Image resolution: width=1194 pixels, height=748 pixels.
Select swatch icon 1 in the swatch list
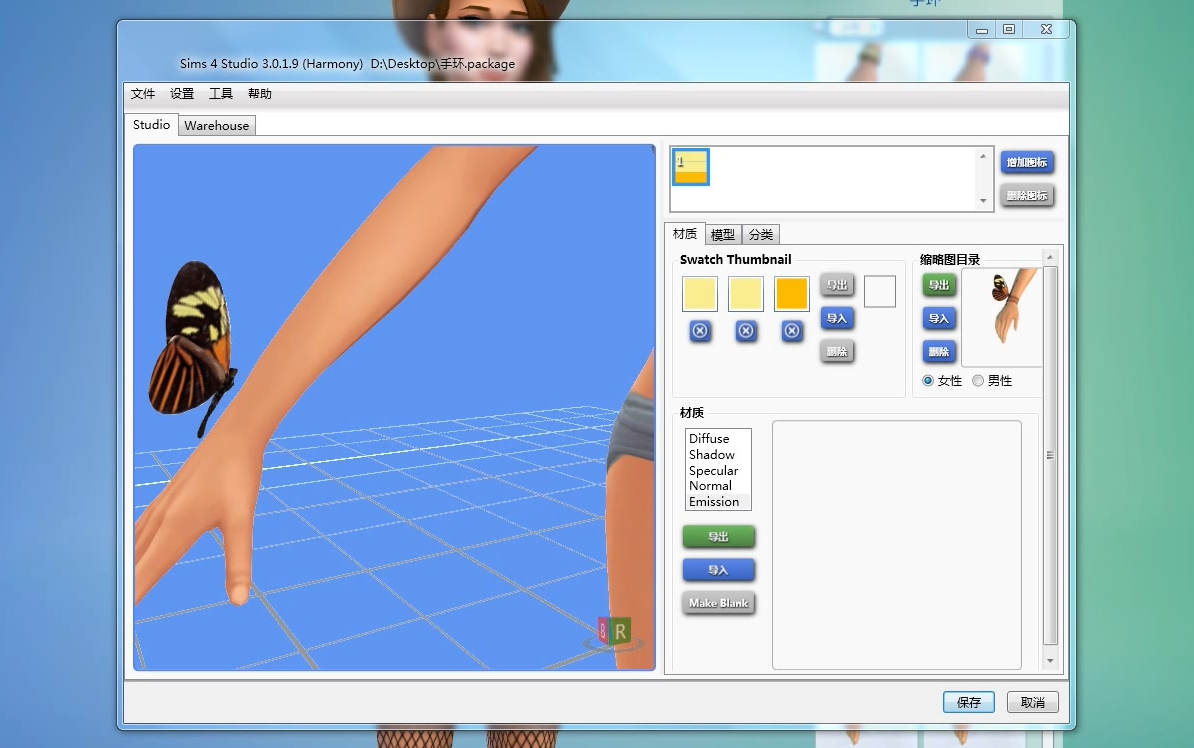pyautogui.click(x=691, y=167)
